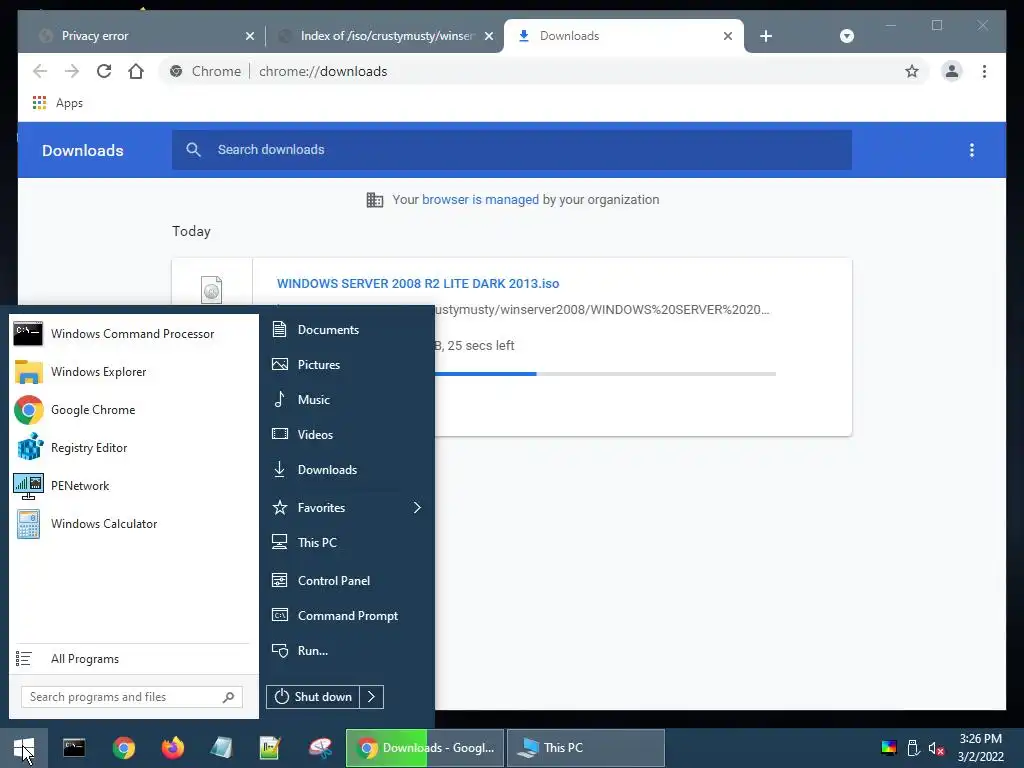Click the ISO download progress bar
This screenshot has height=768, width=1024.
click(x=605, y=374)
